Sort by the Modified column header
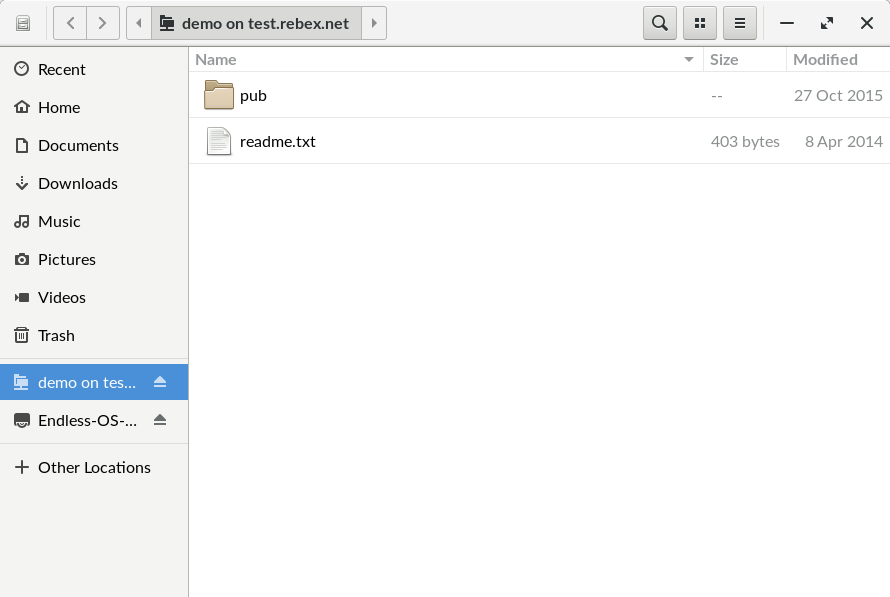The width and height of the screenshot is (890, 597). click(838, 60)
